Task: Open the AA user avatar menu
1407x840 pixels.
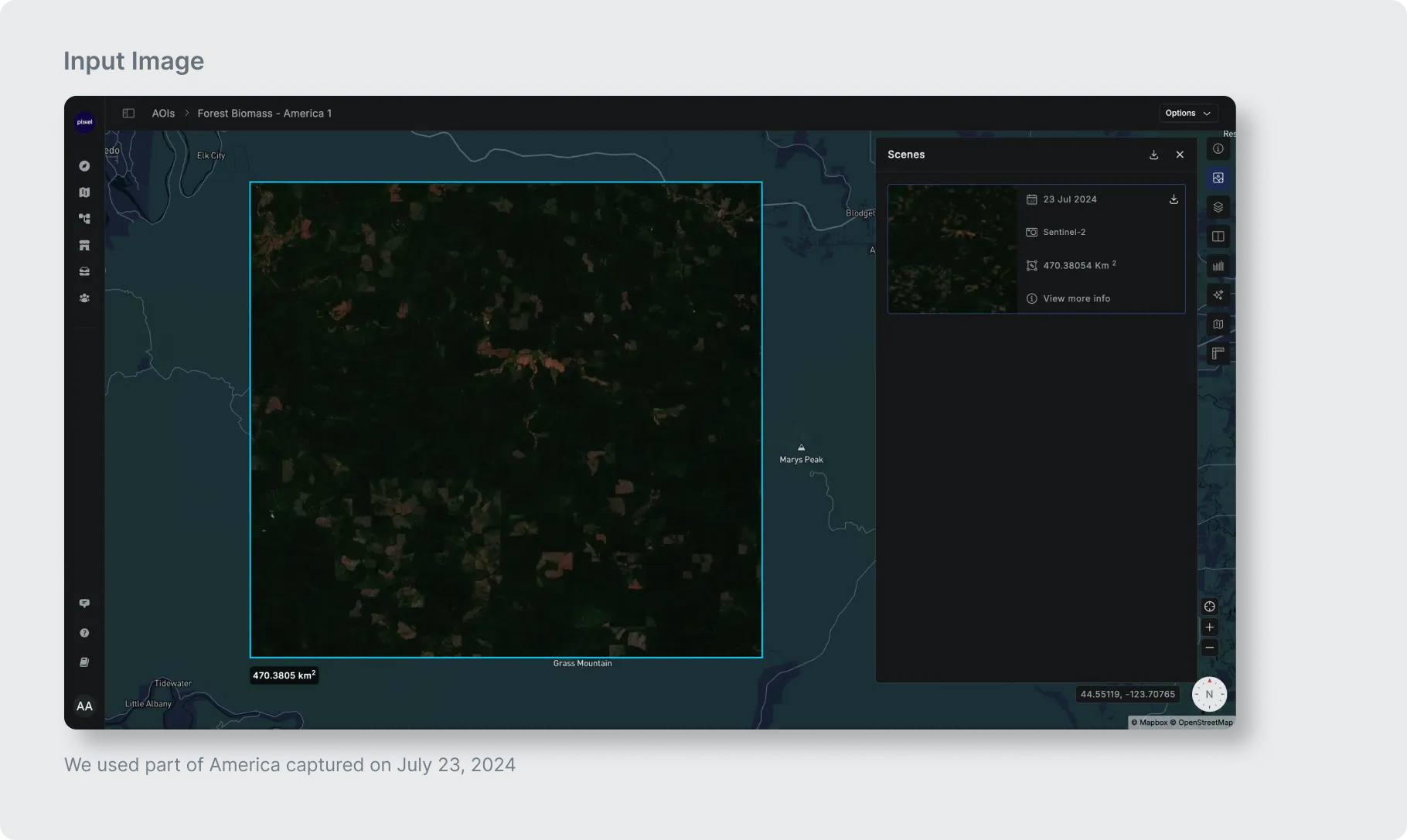Action: 84,706
